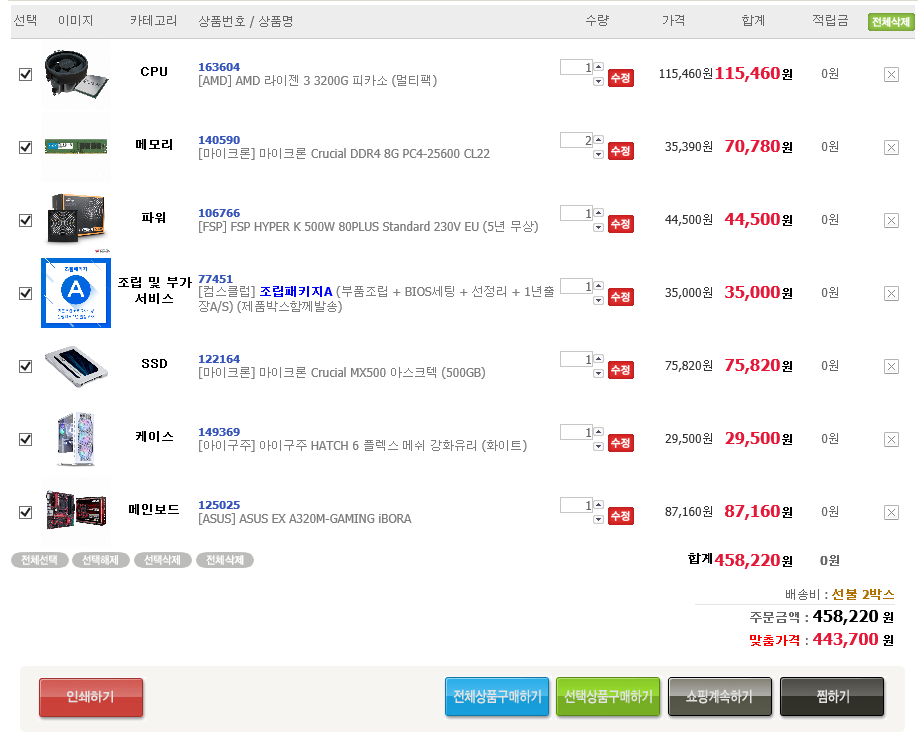Click the 메인보드 quantity input field
918x755 pixels.
click(x=577, y=505)
